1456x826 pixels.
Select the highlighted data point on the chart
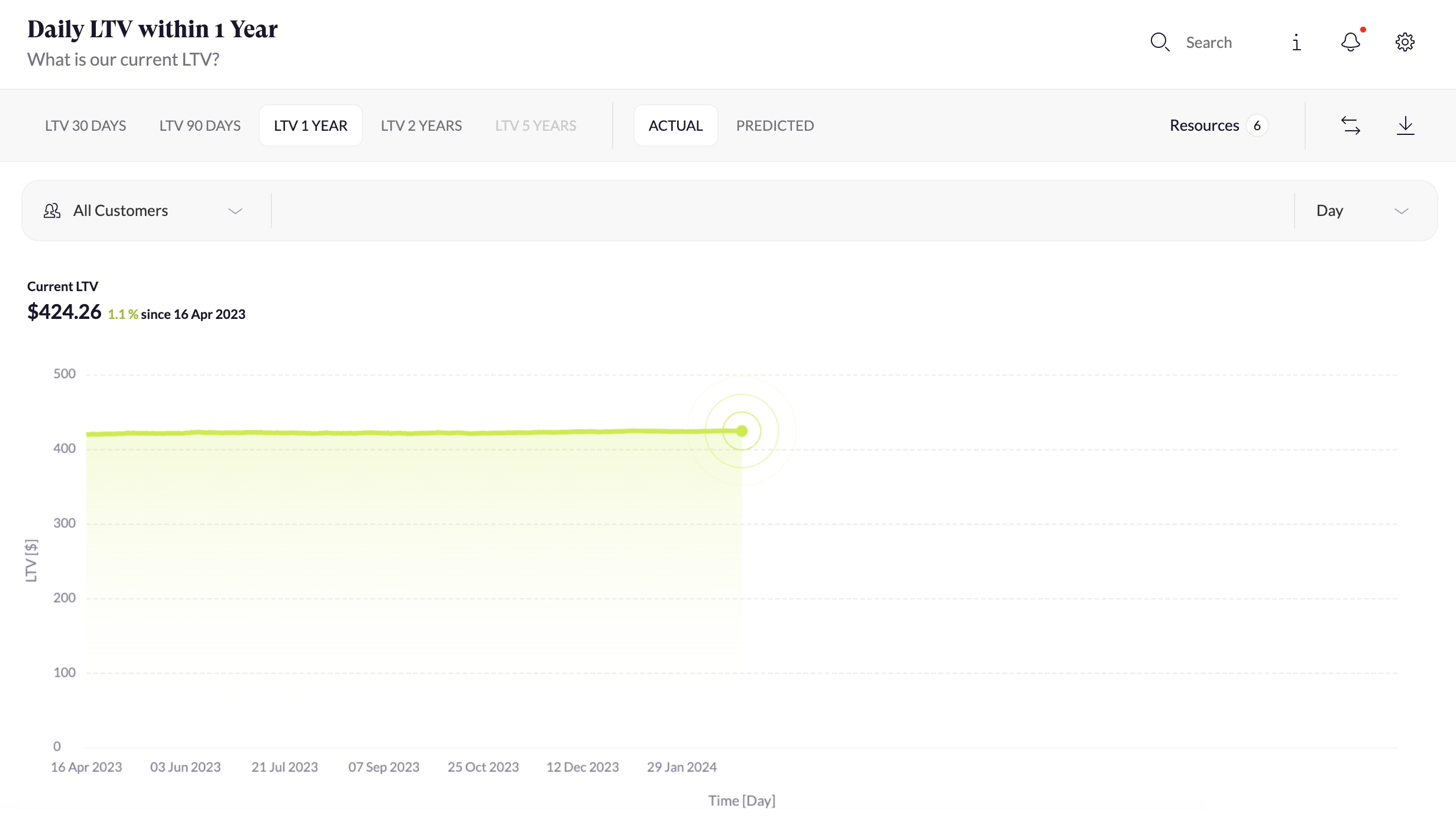[x=742, y=431]
